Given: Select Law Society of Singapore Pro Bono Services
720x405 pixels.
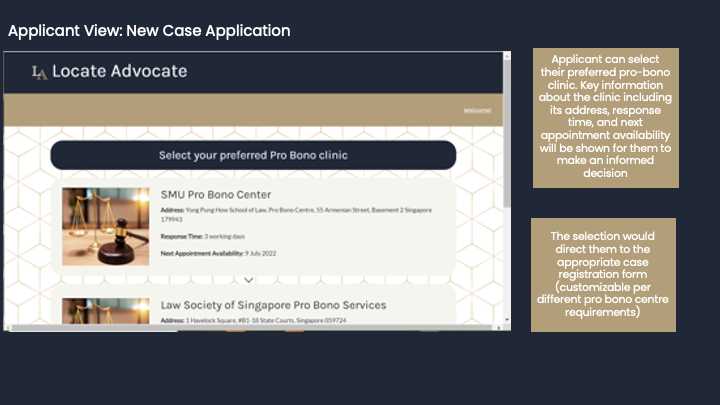Looking at the screenshot, I should (x=273, y=305).
